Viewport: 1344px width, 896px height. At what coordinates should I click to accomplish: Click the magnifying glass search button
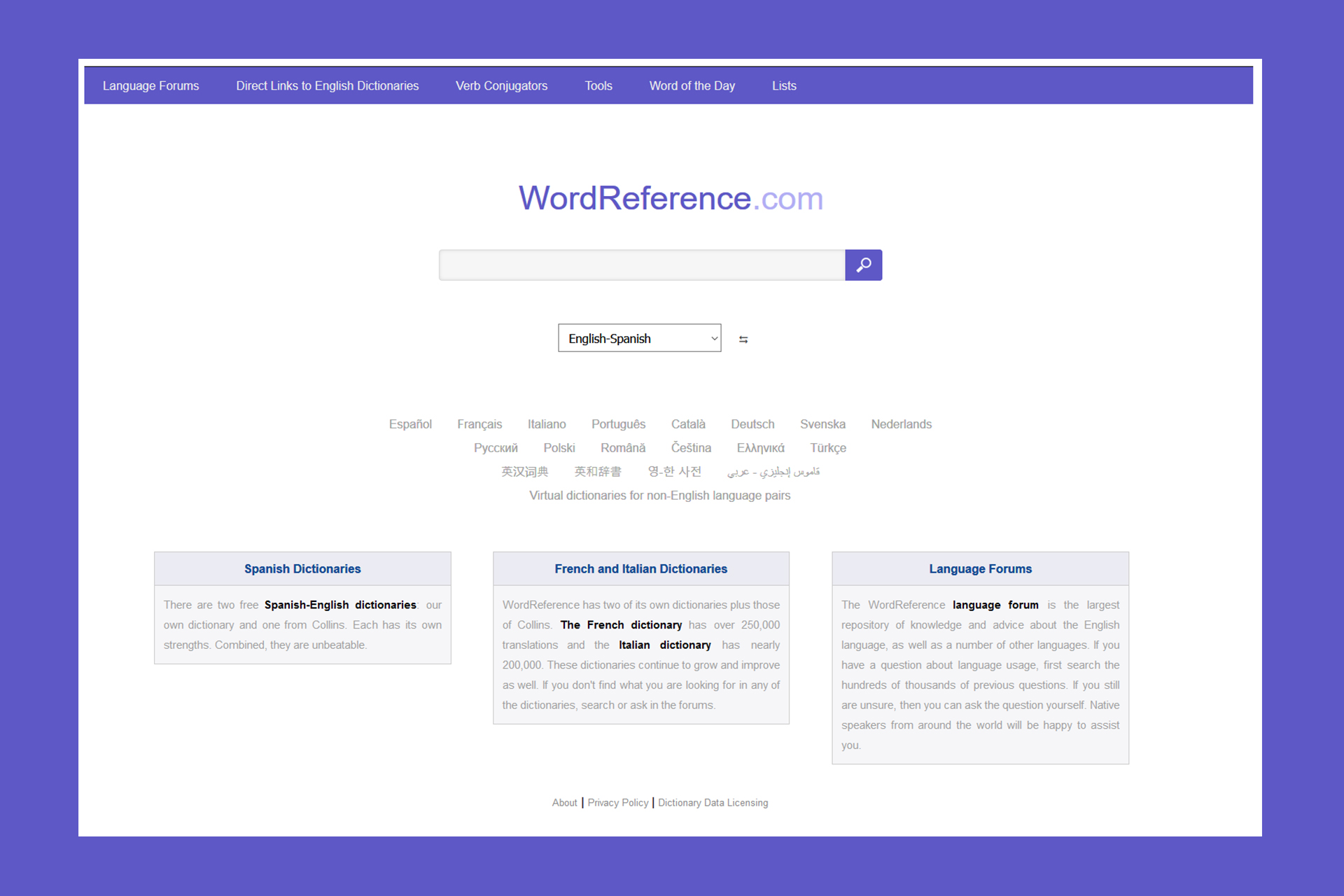pos(863,265)
